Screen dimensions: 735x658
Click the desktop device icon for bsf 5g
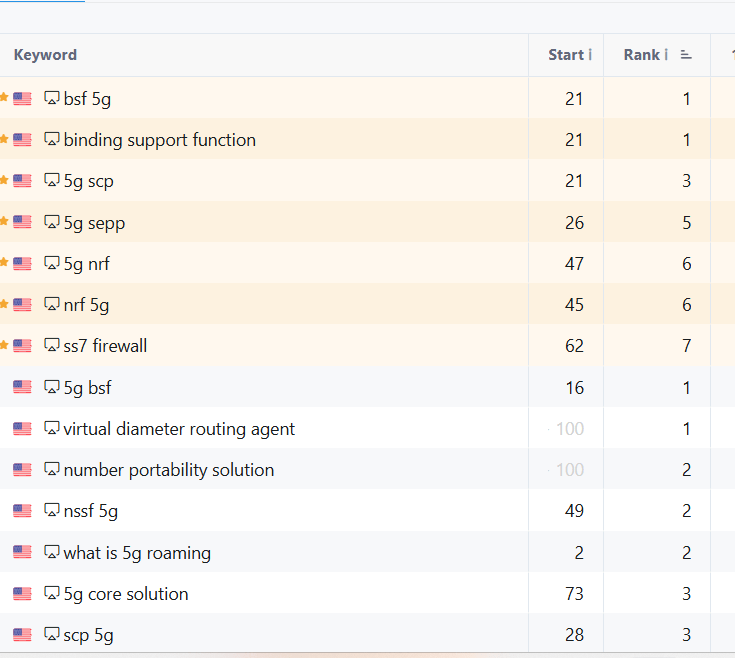click(52, 98)
